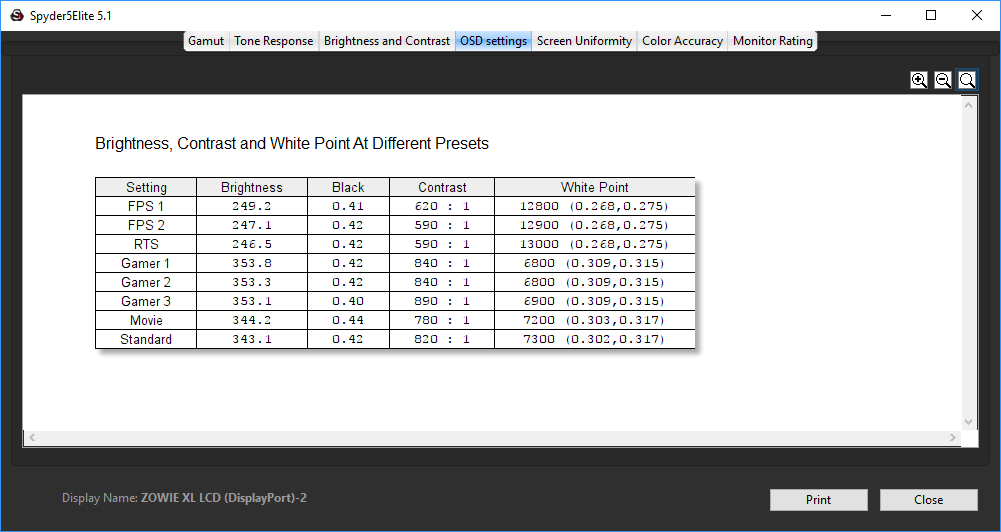Click the ZOWIE XL LCD display name

click(x=223, y=498)
